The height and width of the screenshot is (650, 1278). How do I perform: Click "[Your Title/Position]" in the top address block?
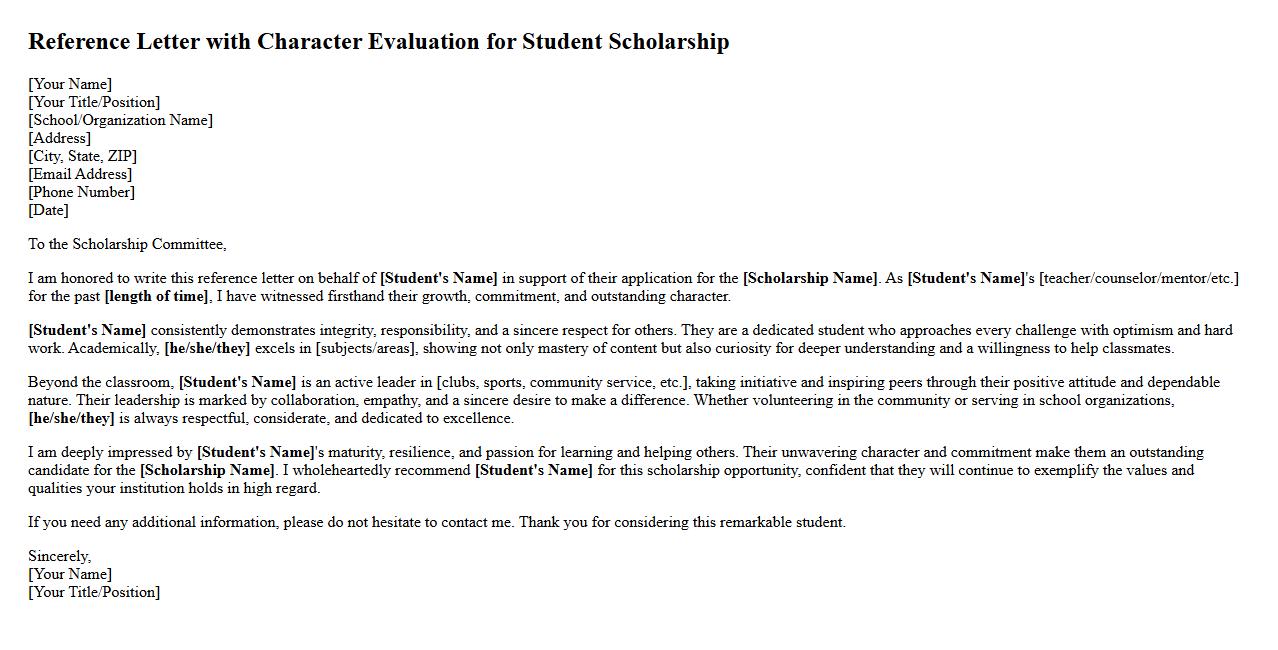click(x=94, y=102)
